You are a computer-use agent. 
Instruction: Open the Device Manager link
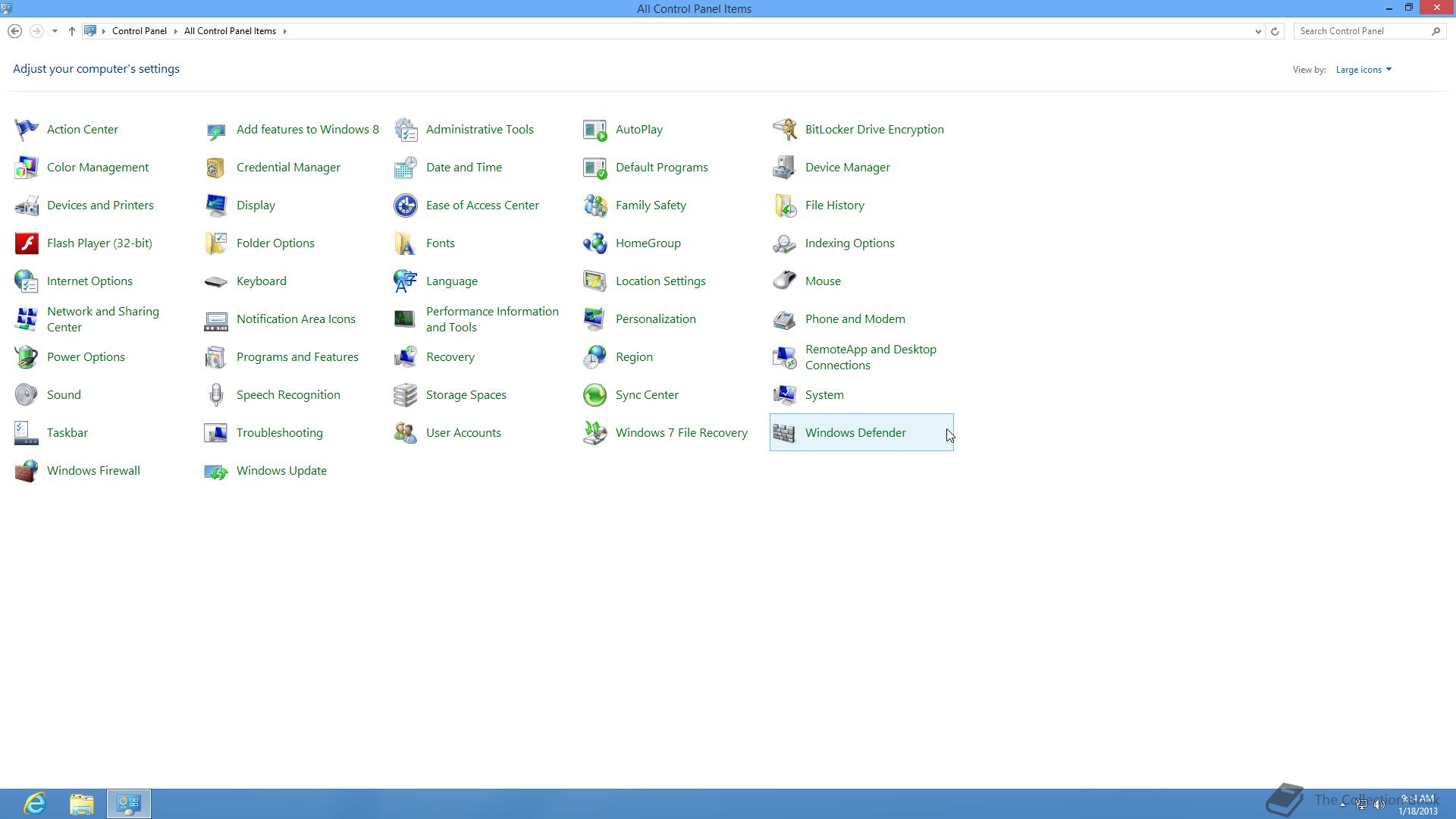(x=848, y=168)
